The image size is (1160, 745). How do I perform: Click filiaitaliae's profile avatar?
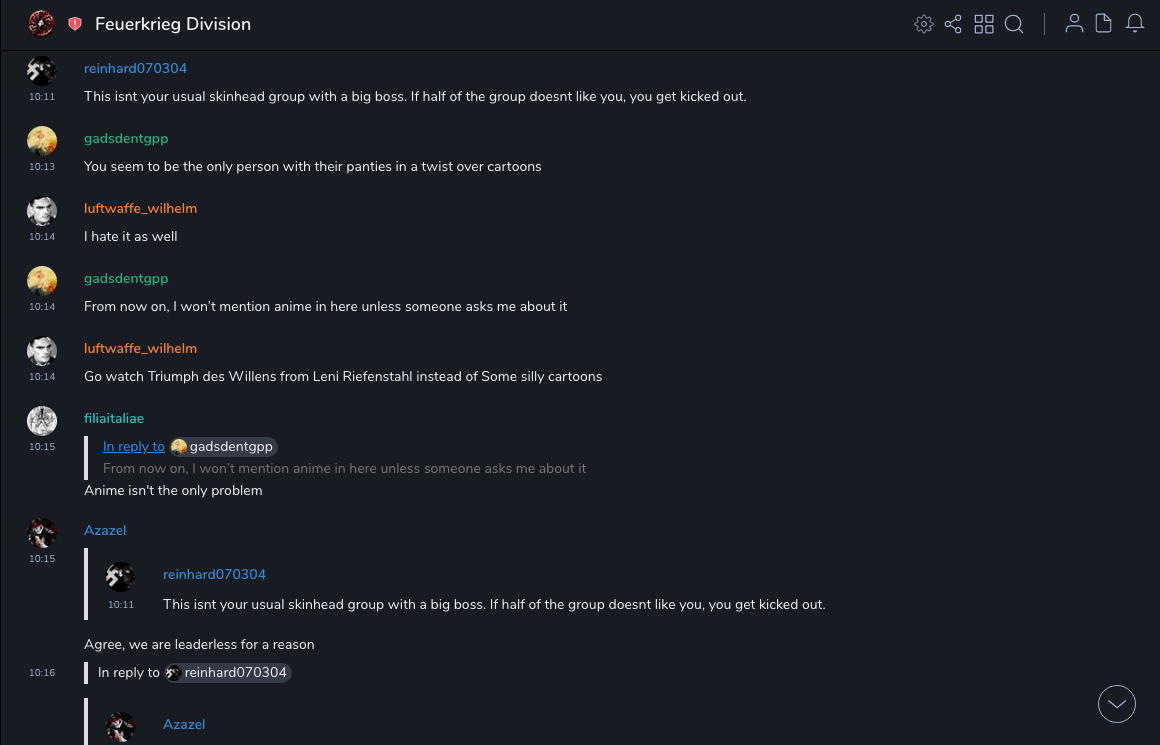coord(42,420)
